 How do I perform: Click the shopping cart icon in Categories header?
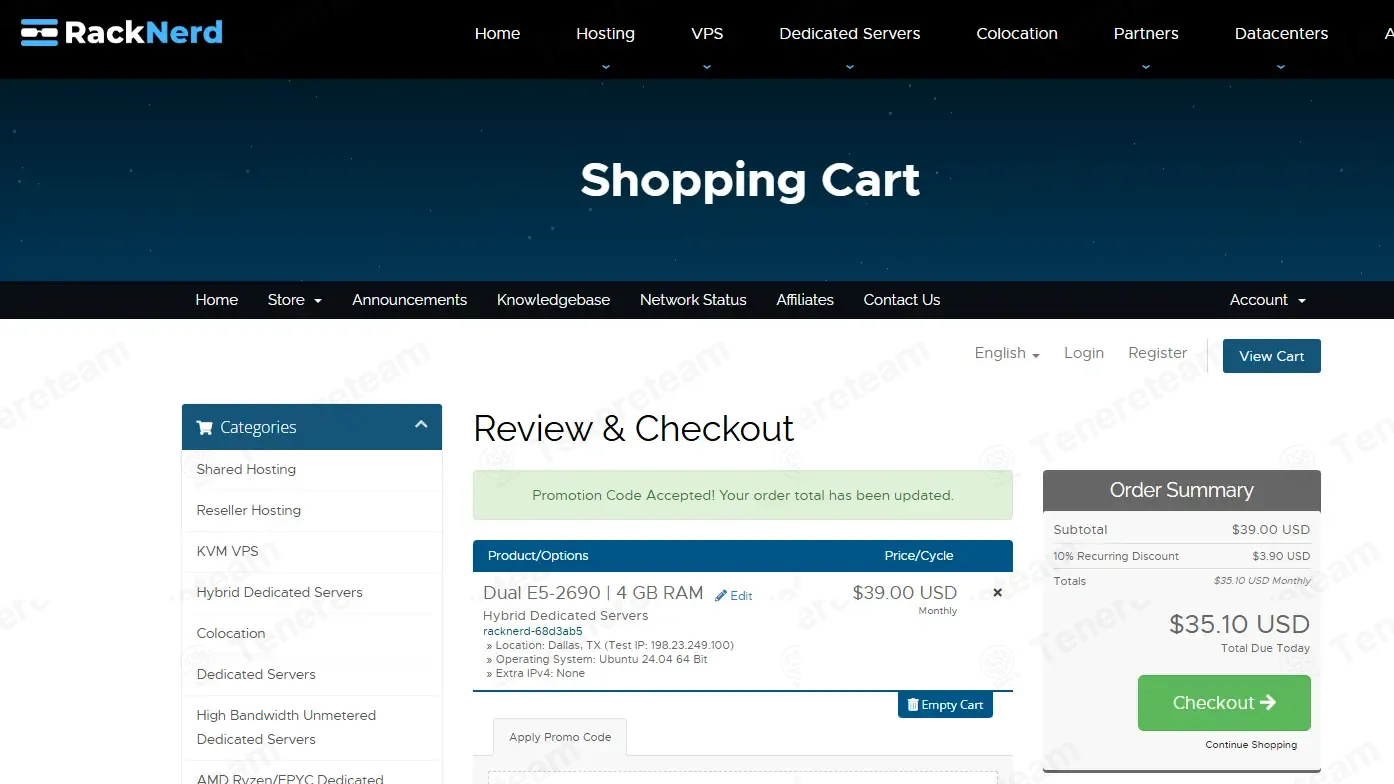click(x=205, y=428)
